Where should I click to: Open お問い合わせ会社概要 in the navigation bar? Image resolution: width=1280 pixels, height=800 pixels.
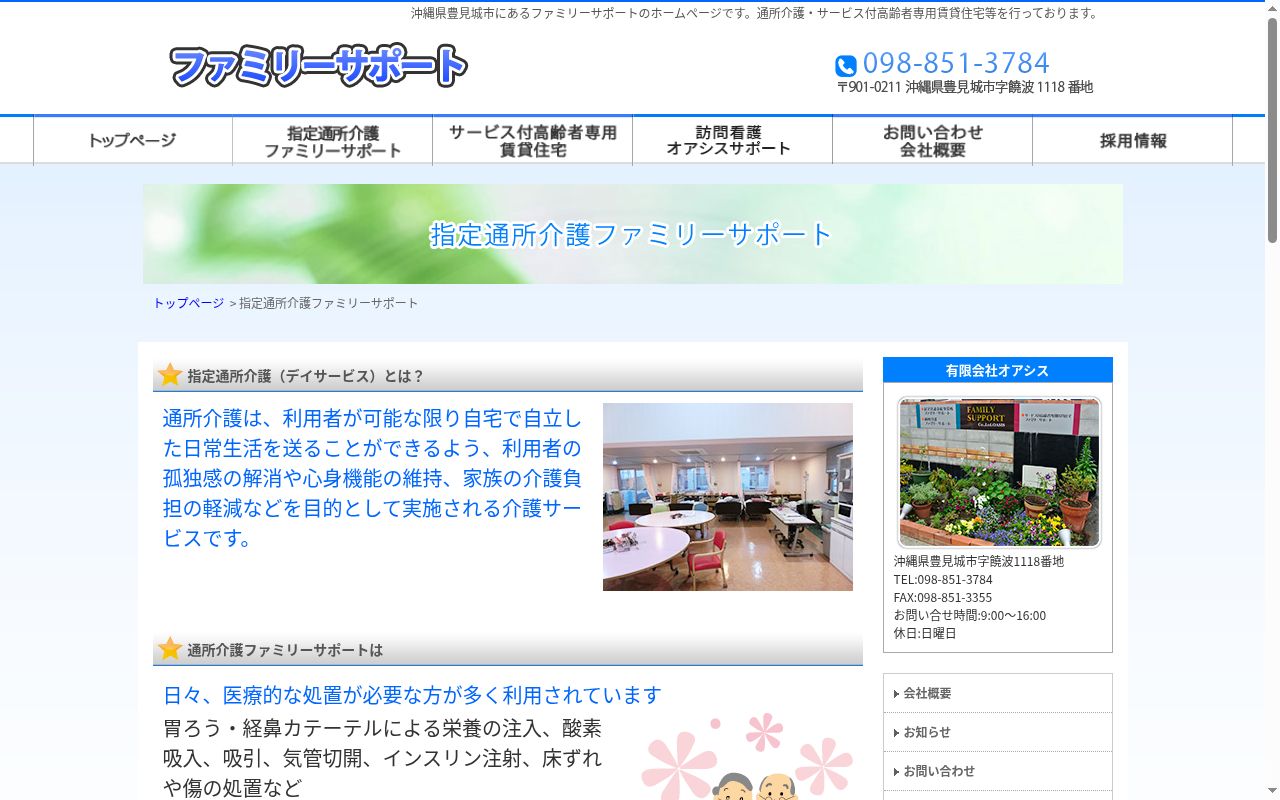click(933, 140)
